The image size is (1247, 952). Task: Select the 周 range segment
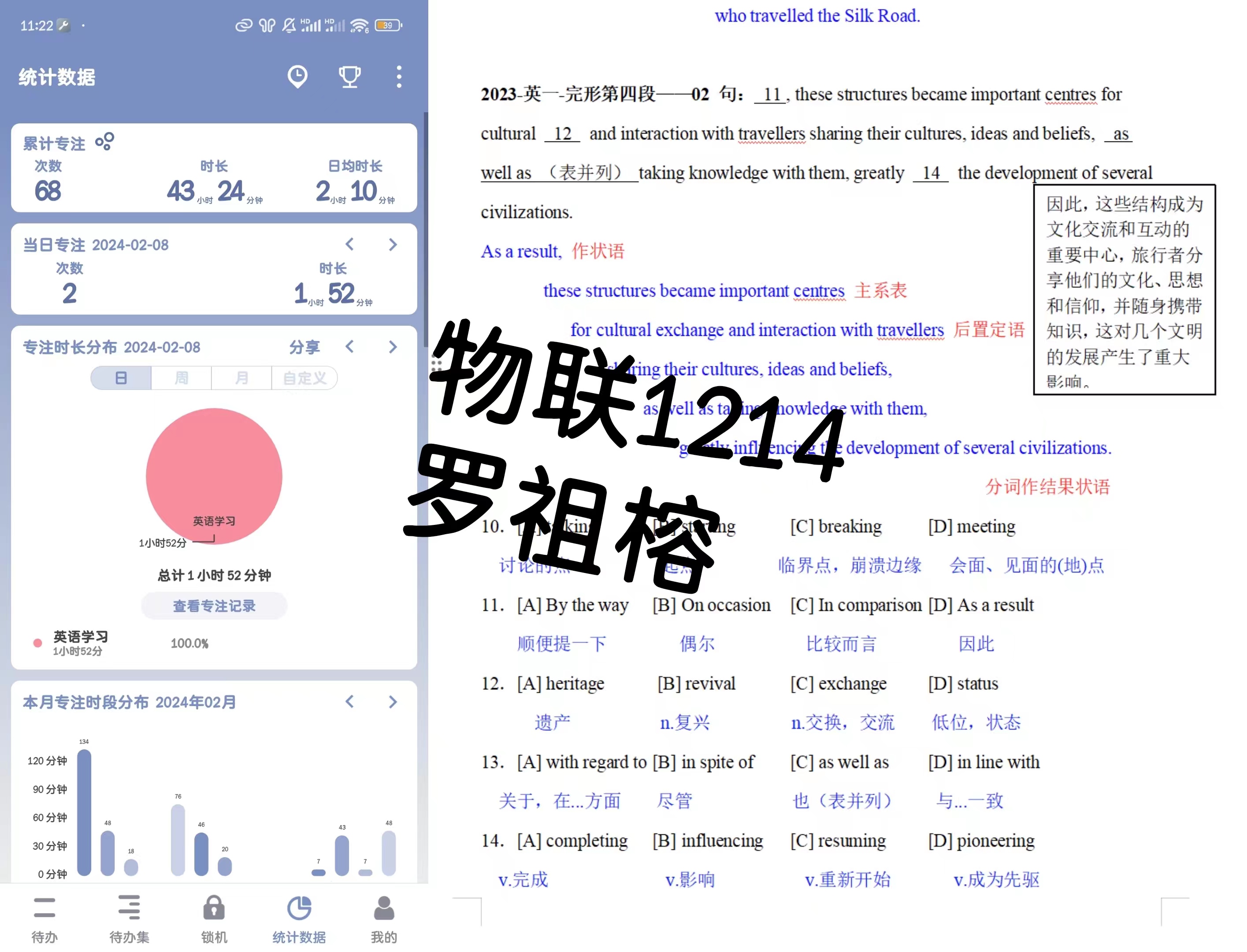pos(181,377)
